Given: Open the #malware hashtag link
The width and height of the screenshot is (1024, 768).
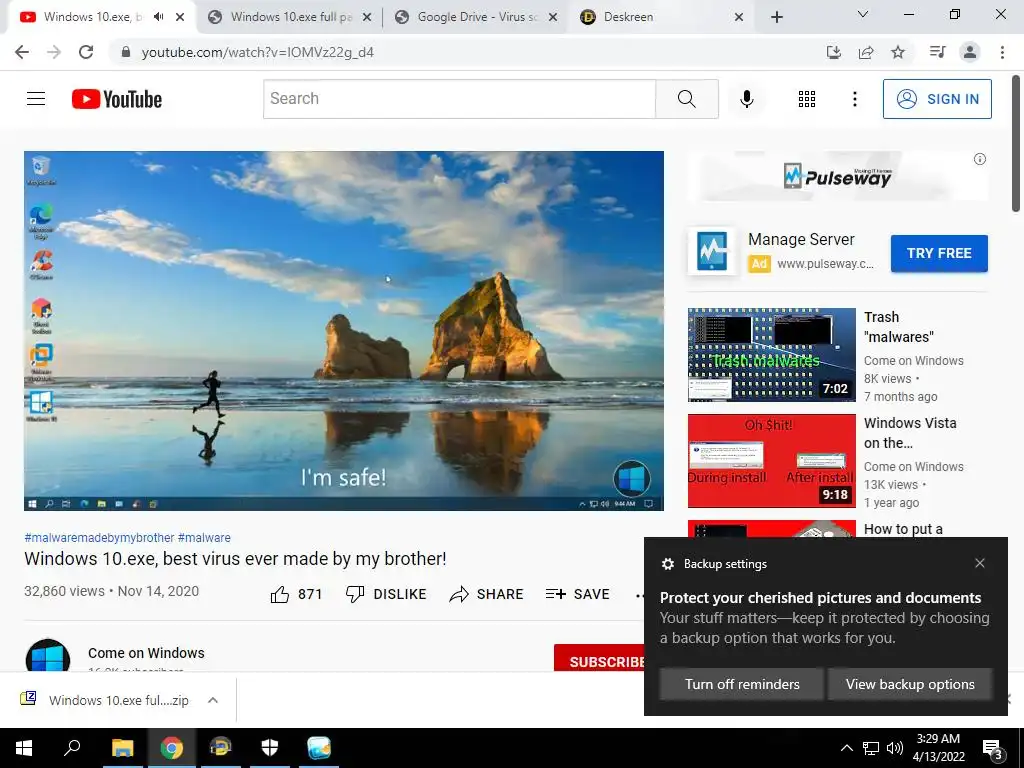Looking at the screenshot, I should 204,537.
